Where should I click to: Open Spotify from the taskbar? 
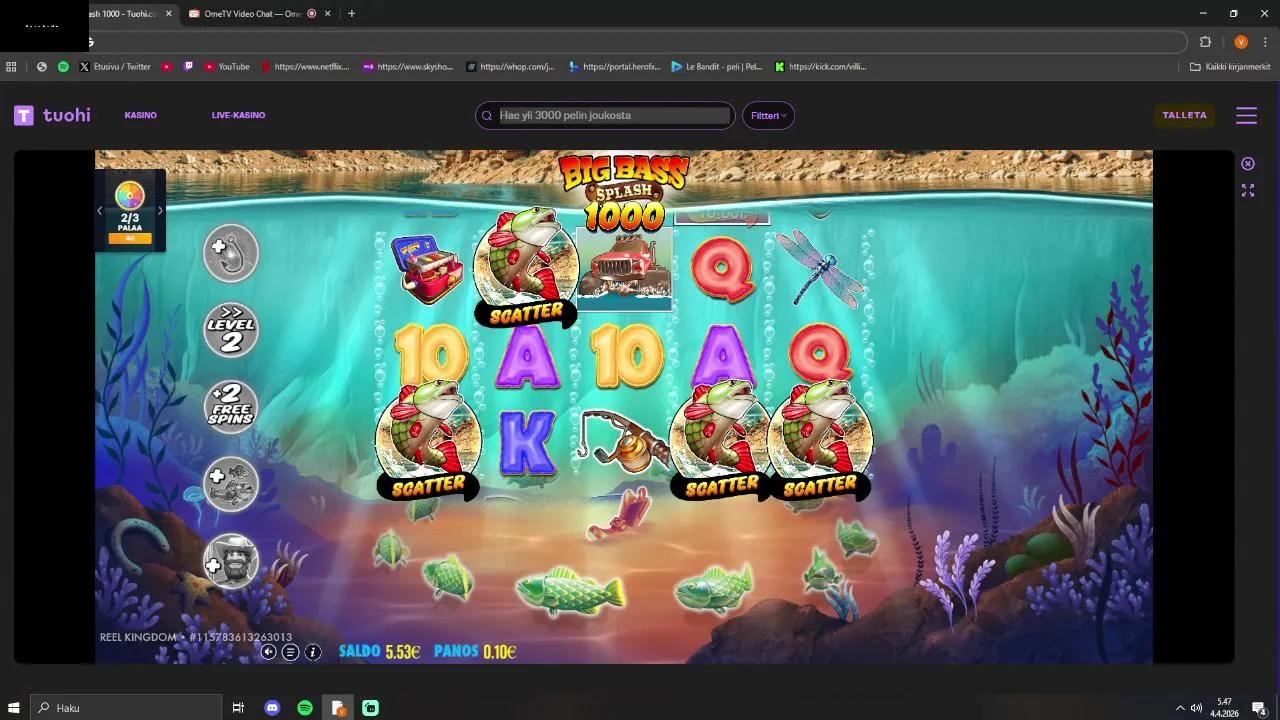[305, 708]
